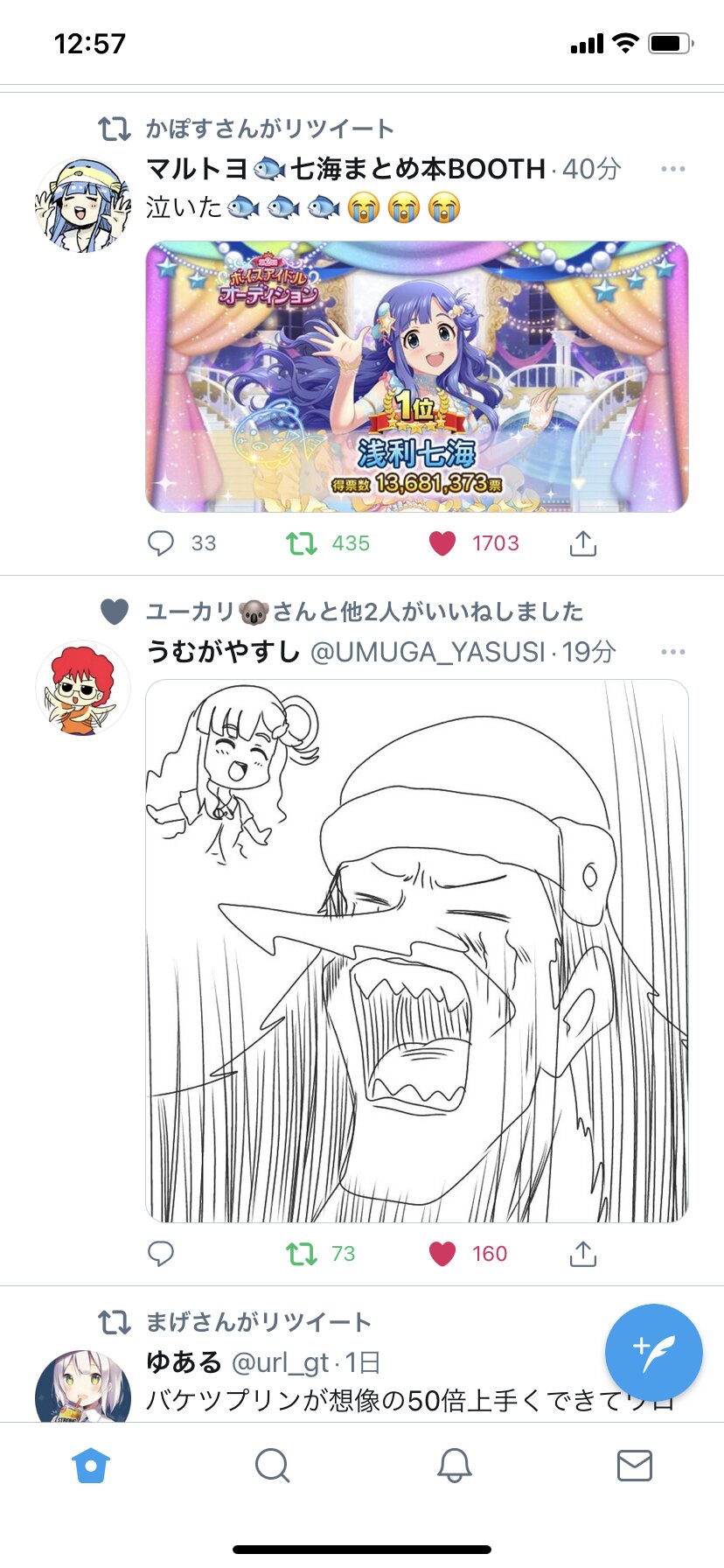Open more options for マルトヨ tweet

673,168
